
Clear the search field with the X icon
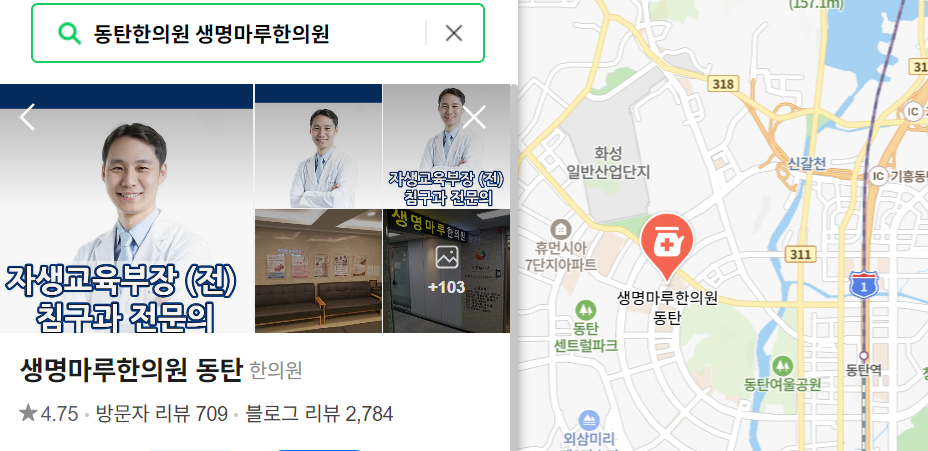tap(453, 33)
